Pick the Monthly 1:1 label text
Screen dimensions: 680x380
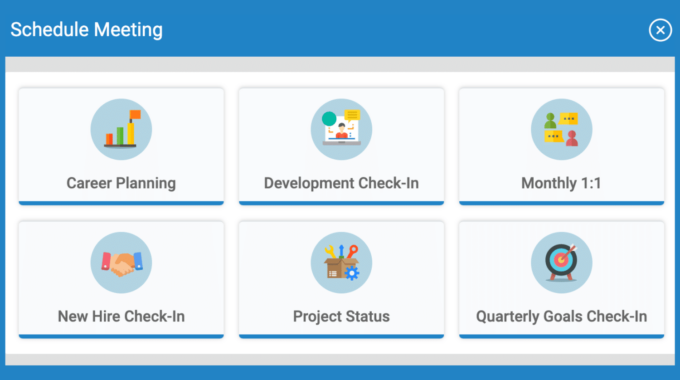pos(561,183)
